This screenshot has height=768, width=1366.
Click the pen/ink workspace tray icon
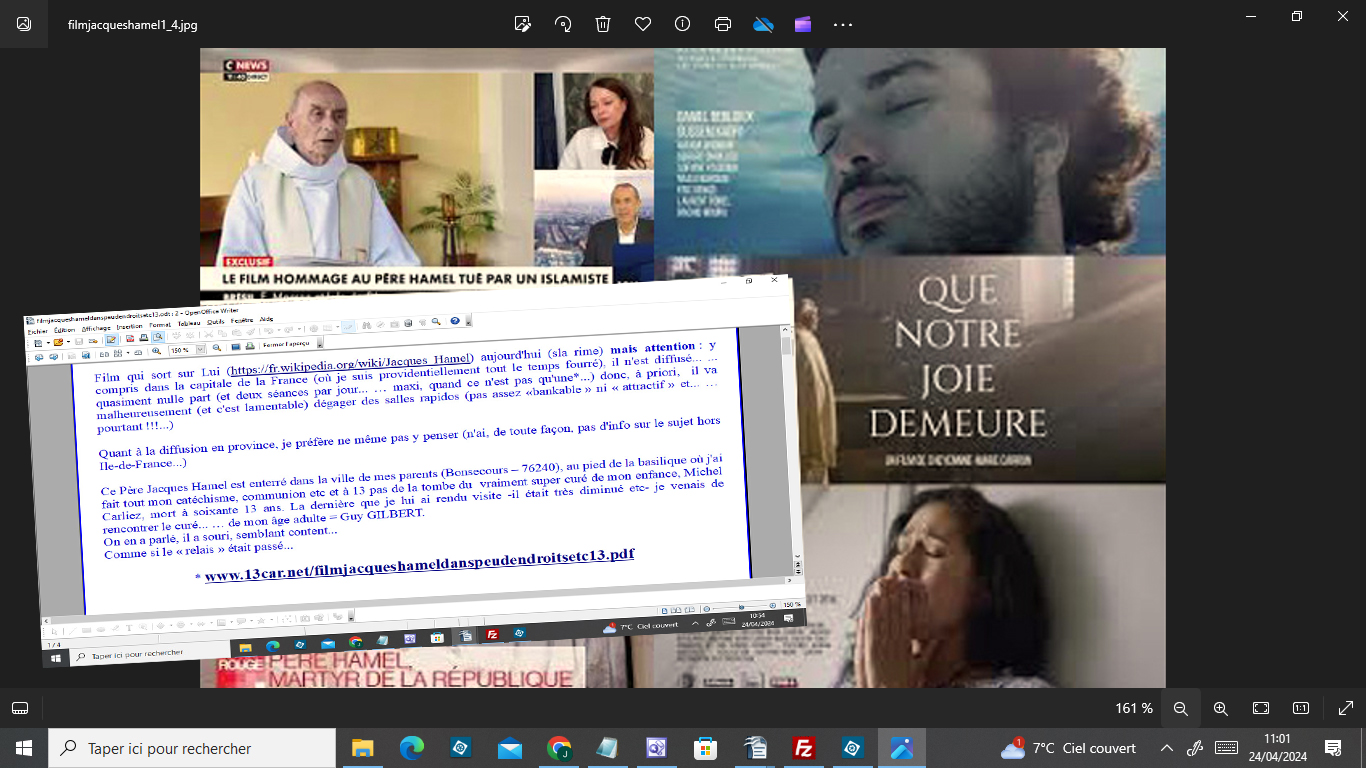click(x=1194, y=748)
